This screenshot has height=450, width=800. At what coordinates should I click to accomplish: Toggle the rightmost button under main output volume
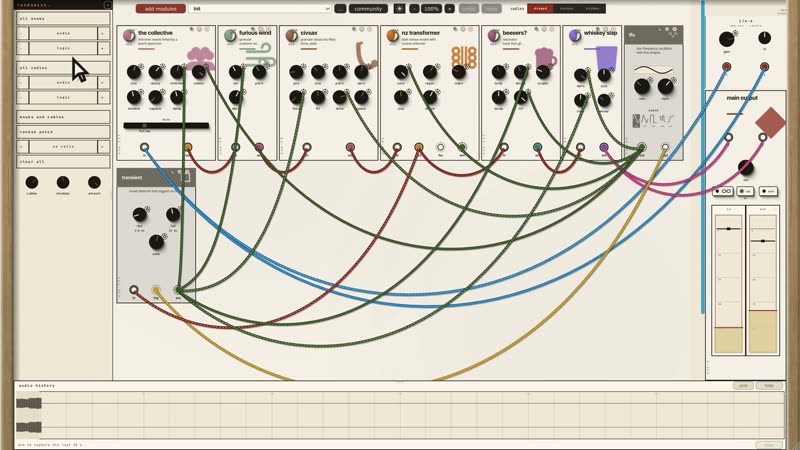pos(768,191)
